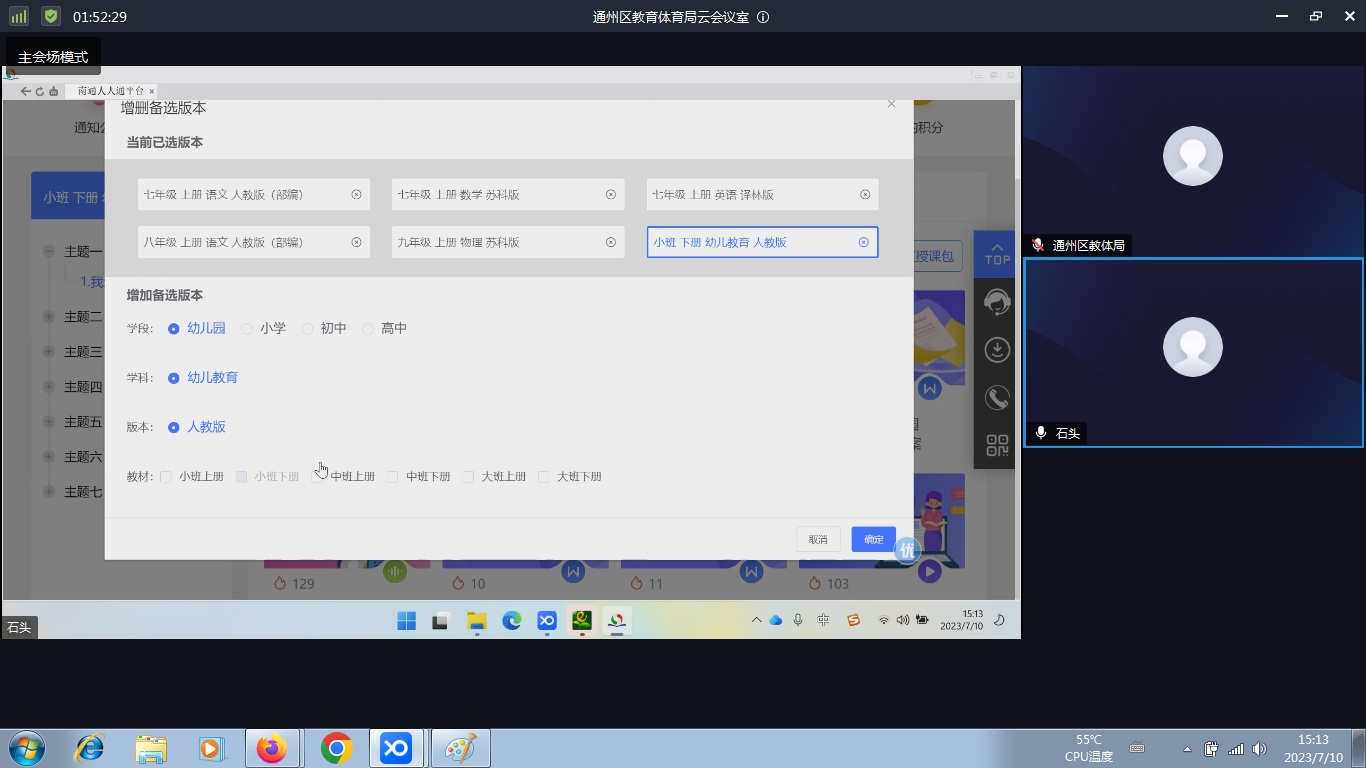This screenshot has height=768, width=1366.
Task: Click the TOP back-to-top button
Action: coord(997,254)
